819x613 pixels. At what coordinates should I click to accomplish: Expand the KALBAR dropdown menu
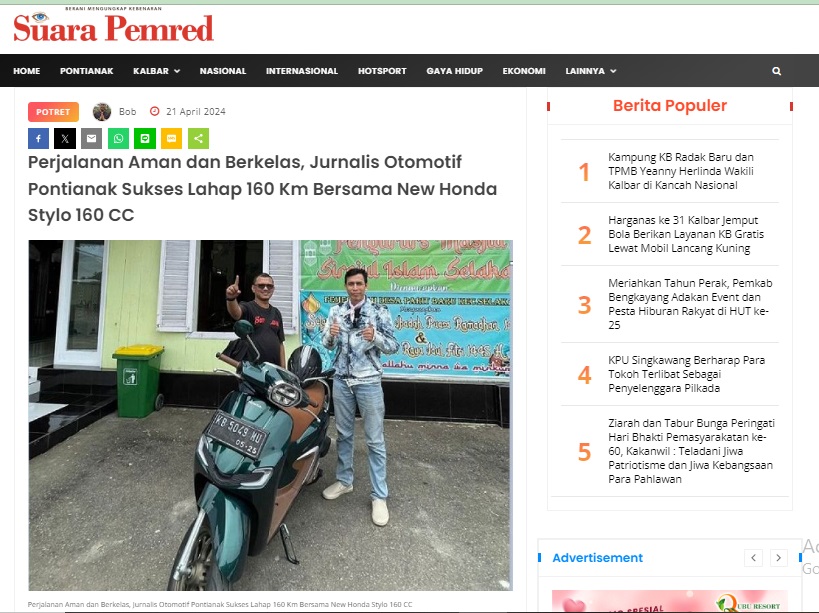point(156,71)
